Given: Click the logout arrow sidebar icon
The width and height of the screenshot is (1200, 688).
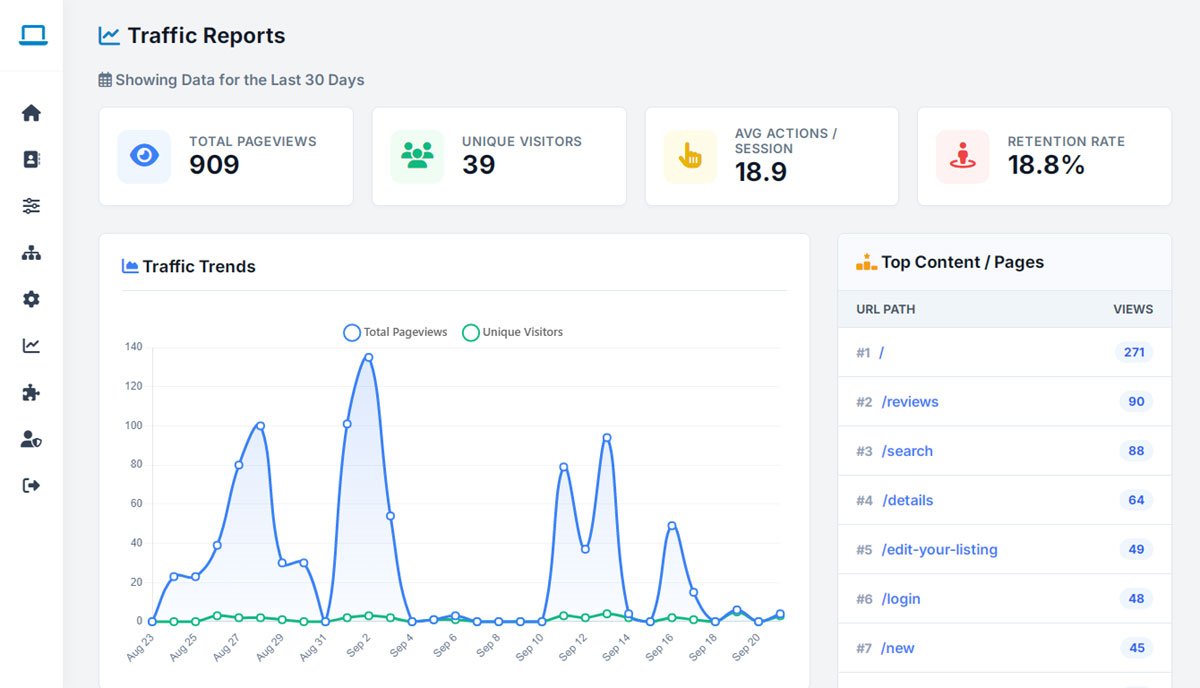Looking at the screenshot, I should [31, 485].
